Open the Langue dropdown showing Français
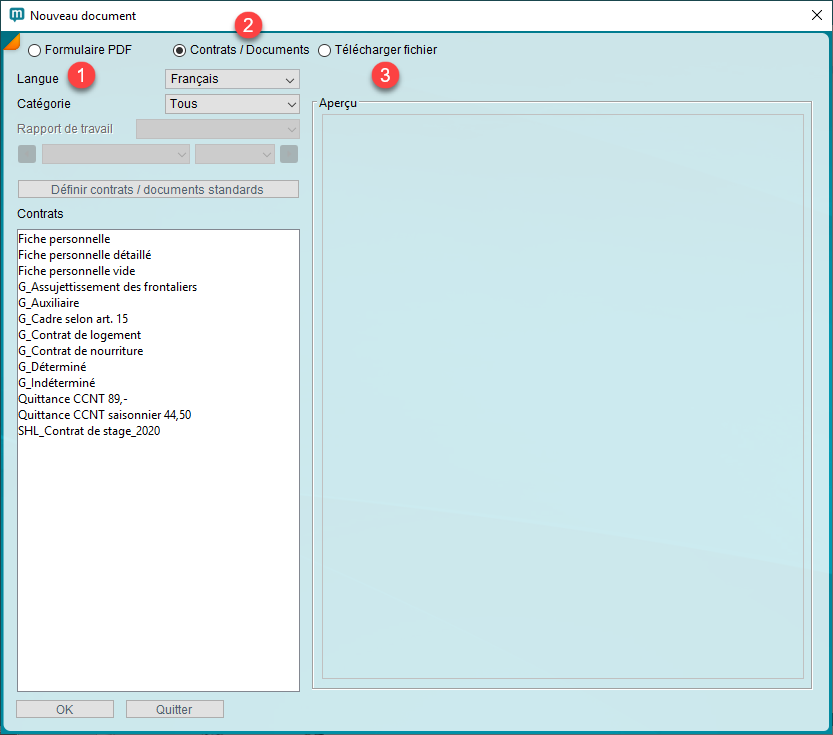The height and width of the screenshot is (735, 833). pyautogui.click(x=232, y=79)
